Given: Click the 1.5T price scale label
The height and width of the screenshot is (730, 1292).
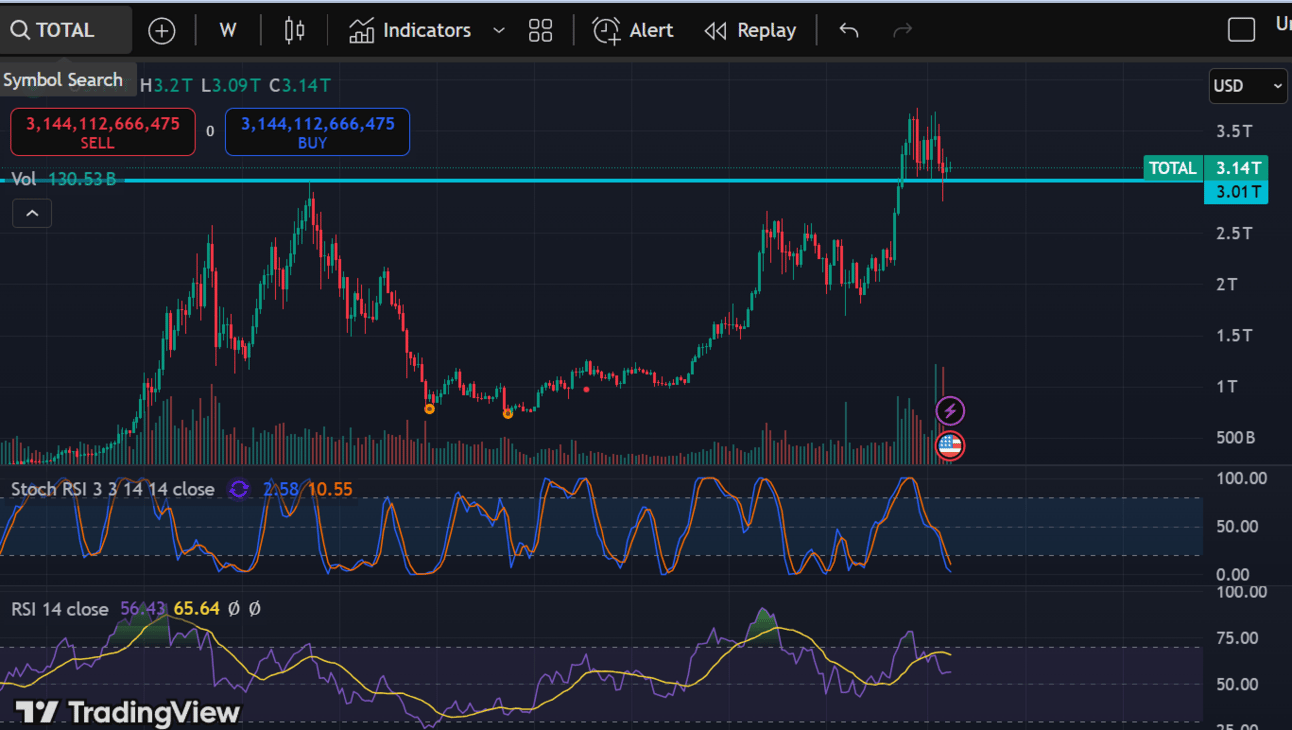Looking at the screenshot, I should pos(1234,335).
